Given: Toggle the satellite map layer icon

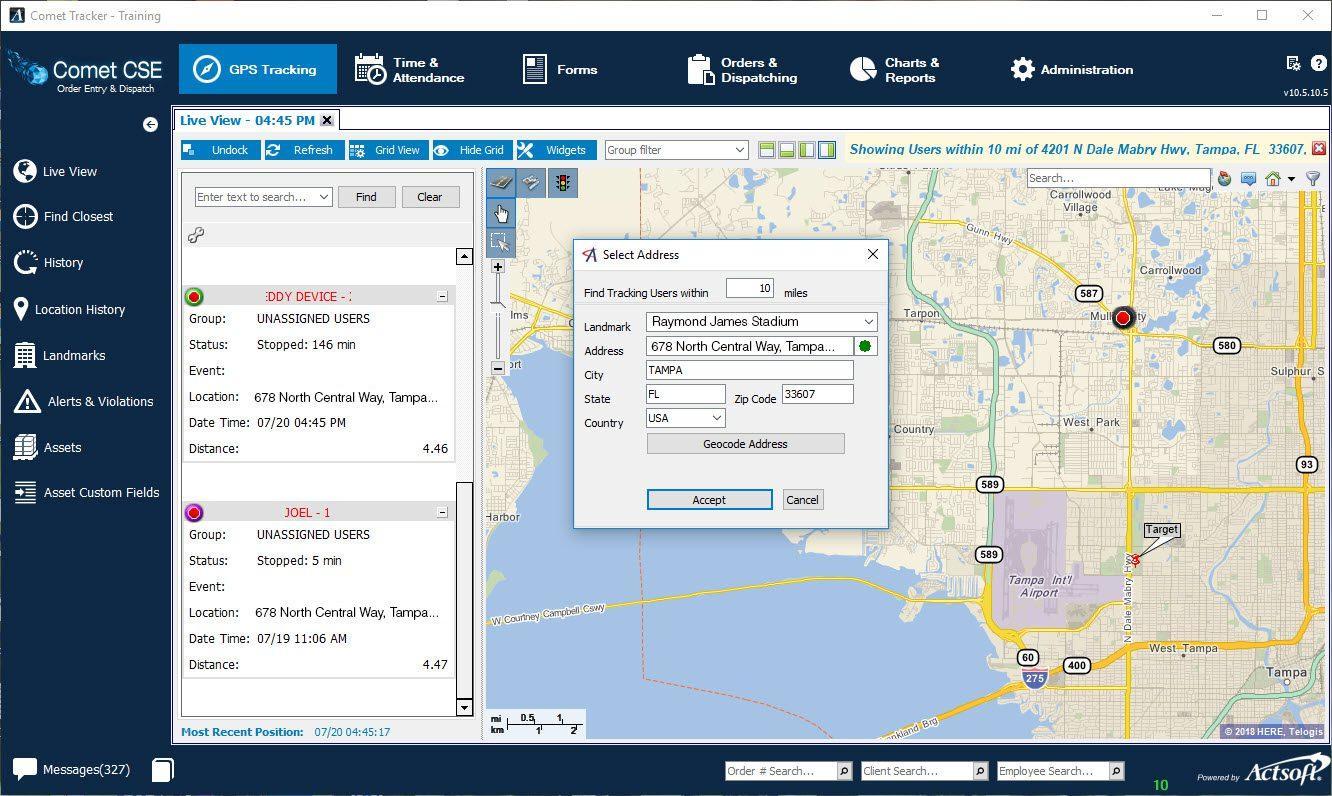Looking at the screenshot, I should (531, 183).
